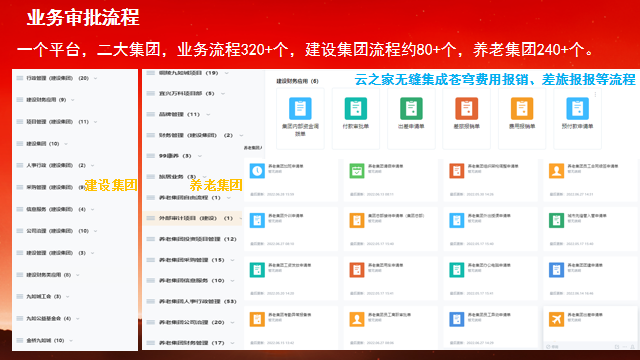
Task: Open the 费用报销单 card label
Action: tap(522, 127)
